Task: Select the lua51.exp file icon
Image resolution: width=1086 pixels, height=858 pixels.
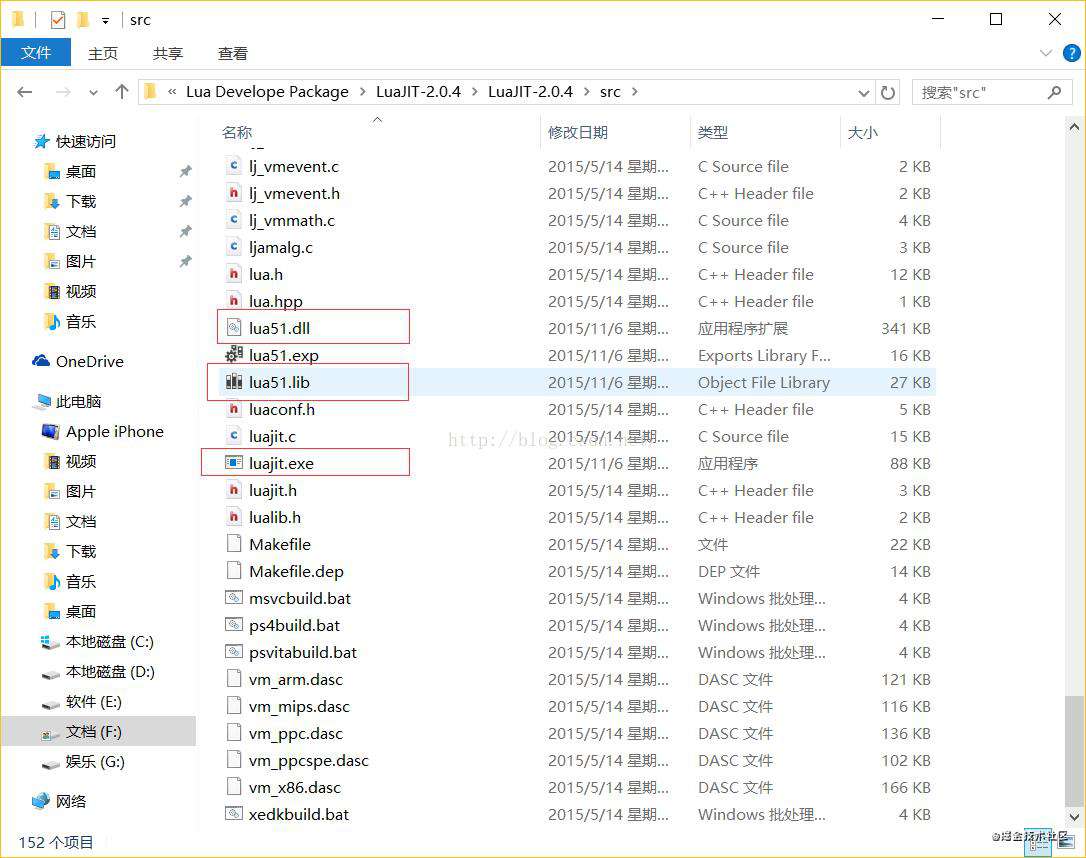Action: [x=234, y=355]
